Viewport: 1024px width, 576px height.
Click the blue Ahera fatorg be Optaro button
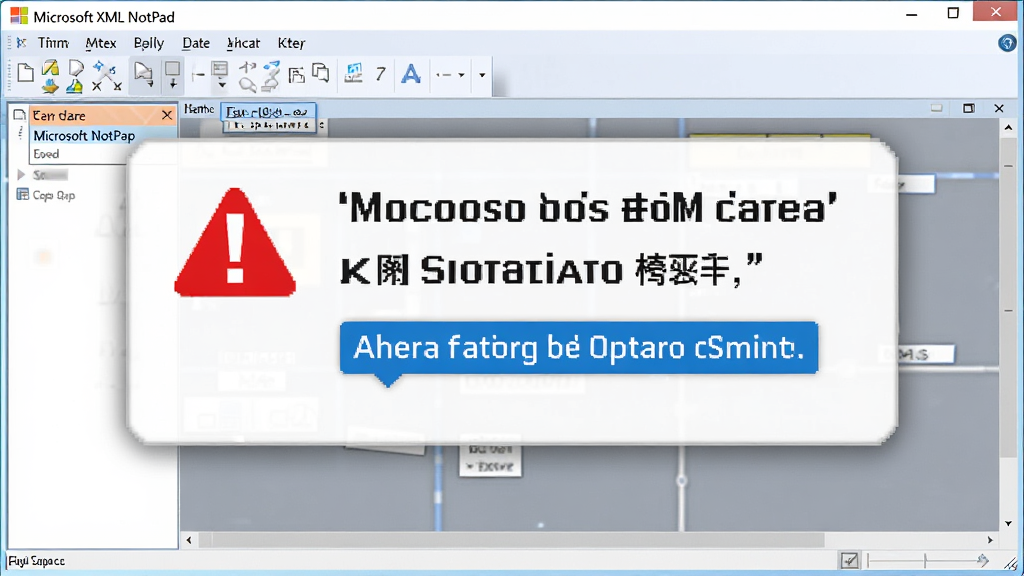(x=579, y=347)
